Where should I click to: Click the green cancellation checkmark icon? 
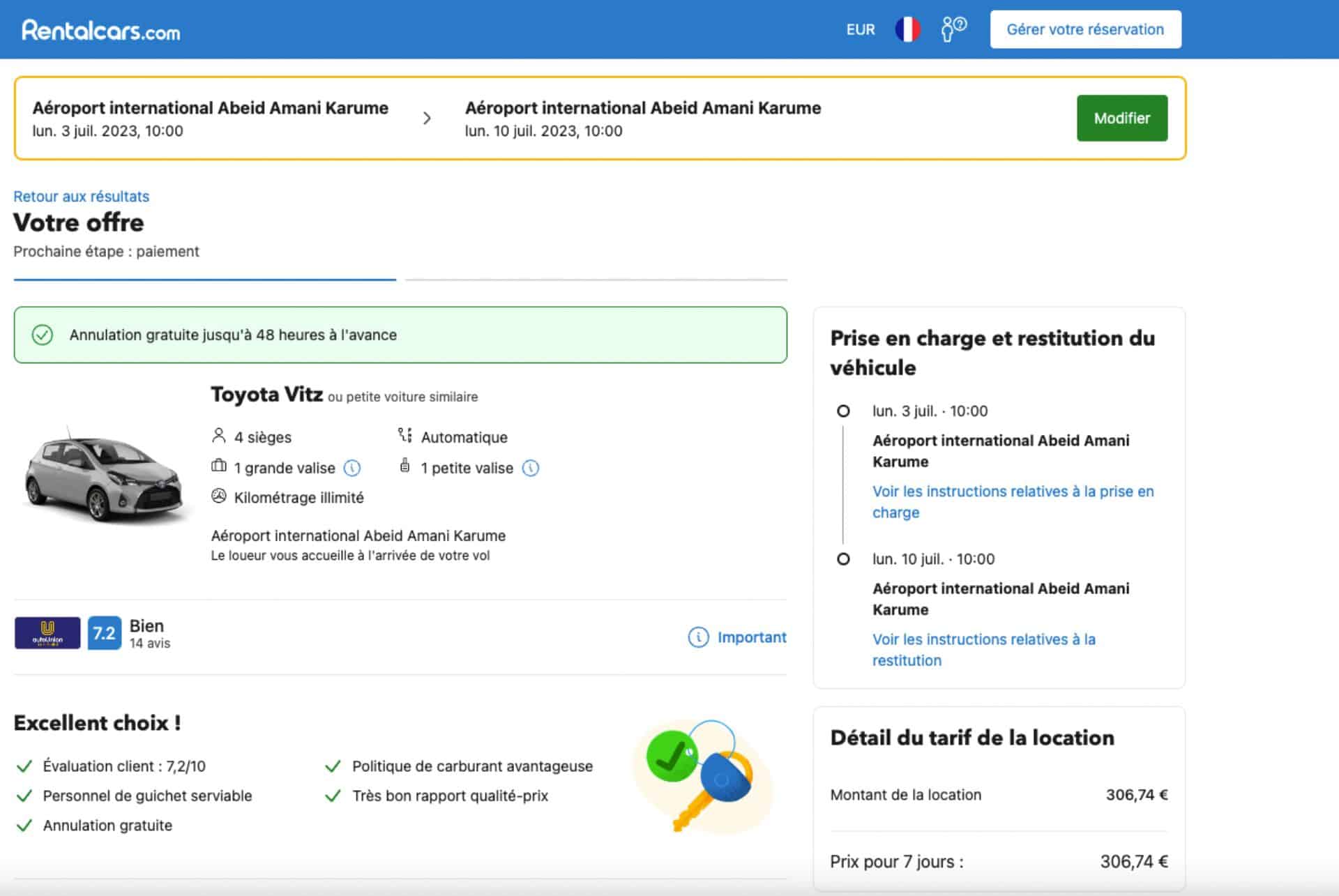coord(43,335)
